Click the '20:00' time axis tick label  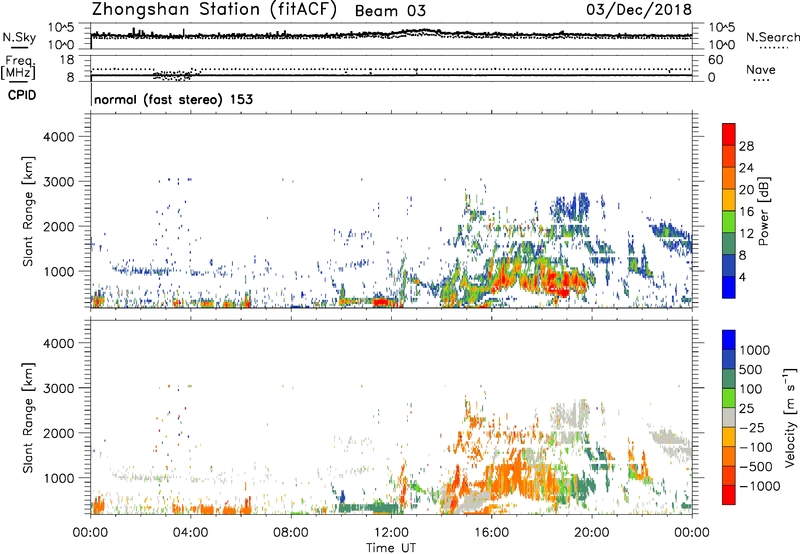coord(592,533)
